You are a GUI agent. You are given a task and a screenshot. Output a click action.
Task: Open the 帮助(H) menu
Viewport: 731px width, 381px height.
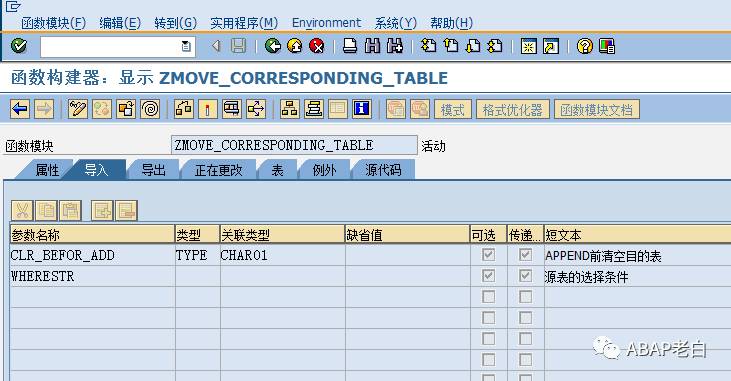(x=451, y=22)
